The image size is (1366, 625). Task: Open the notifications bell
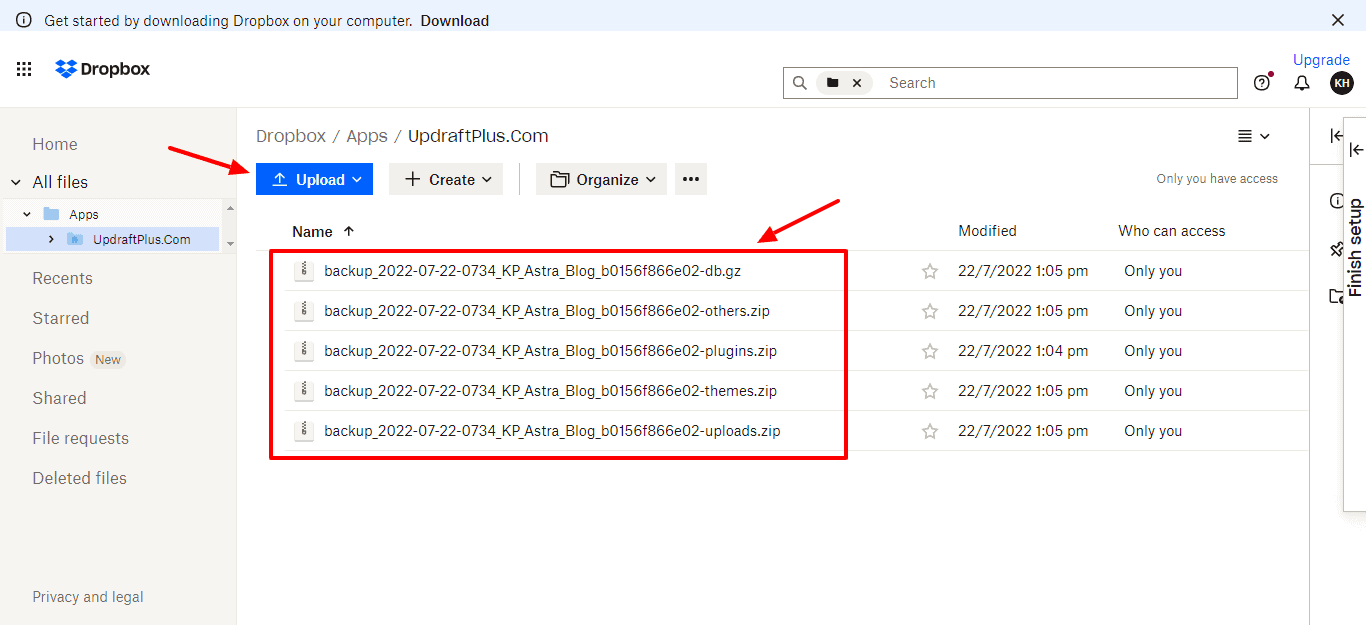tap(1302, 83)
